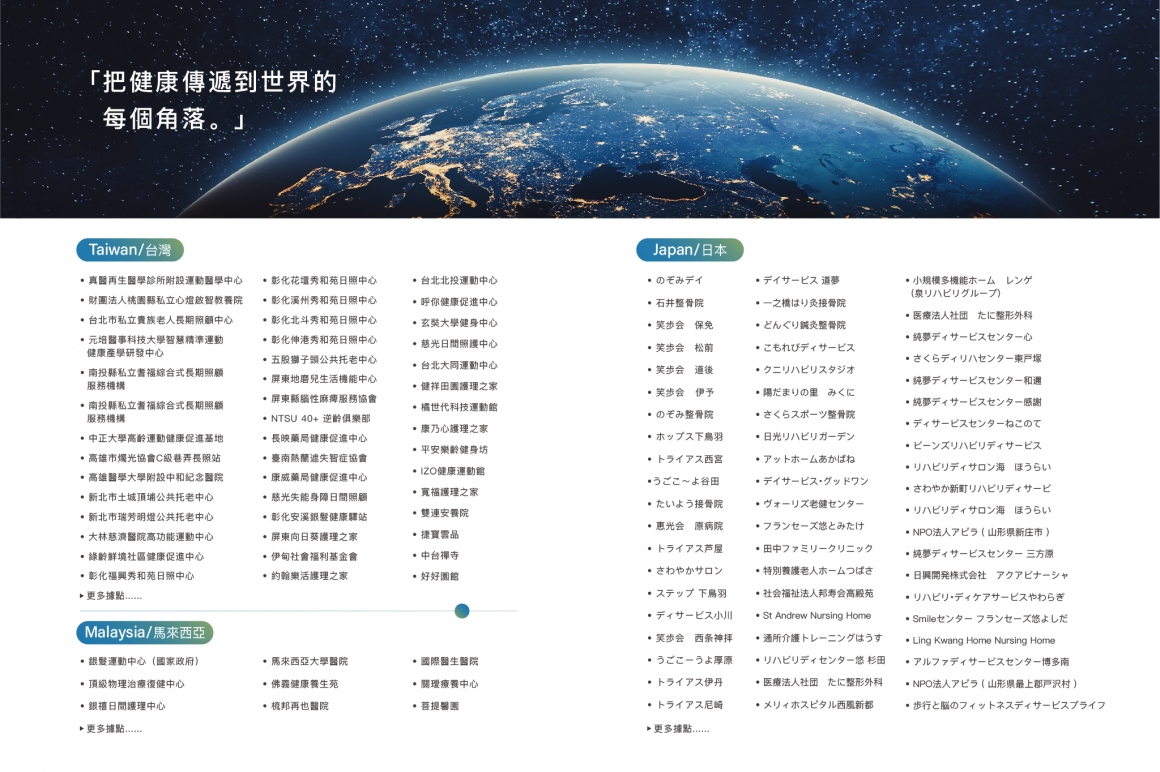Click 伊甸社會福利基金會
This screenshot has height=772, width=1160.
point(314,557)
